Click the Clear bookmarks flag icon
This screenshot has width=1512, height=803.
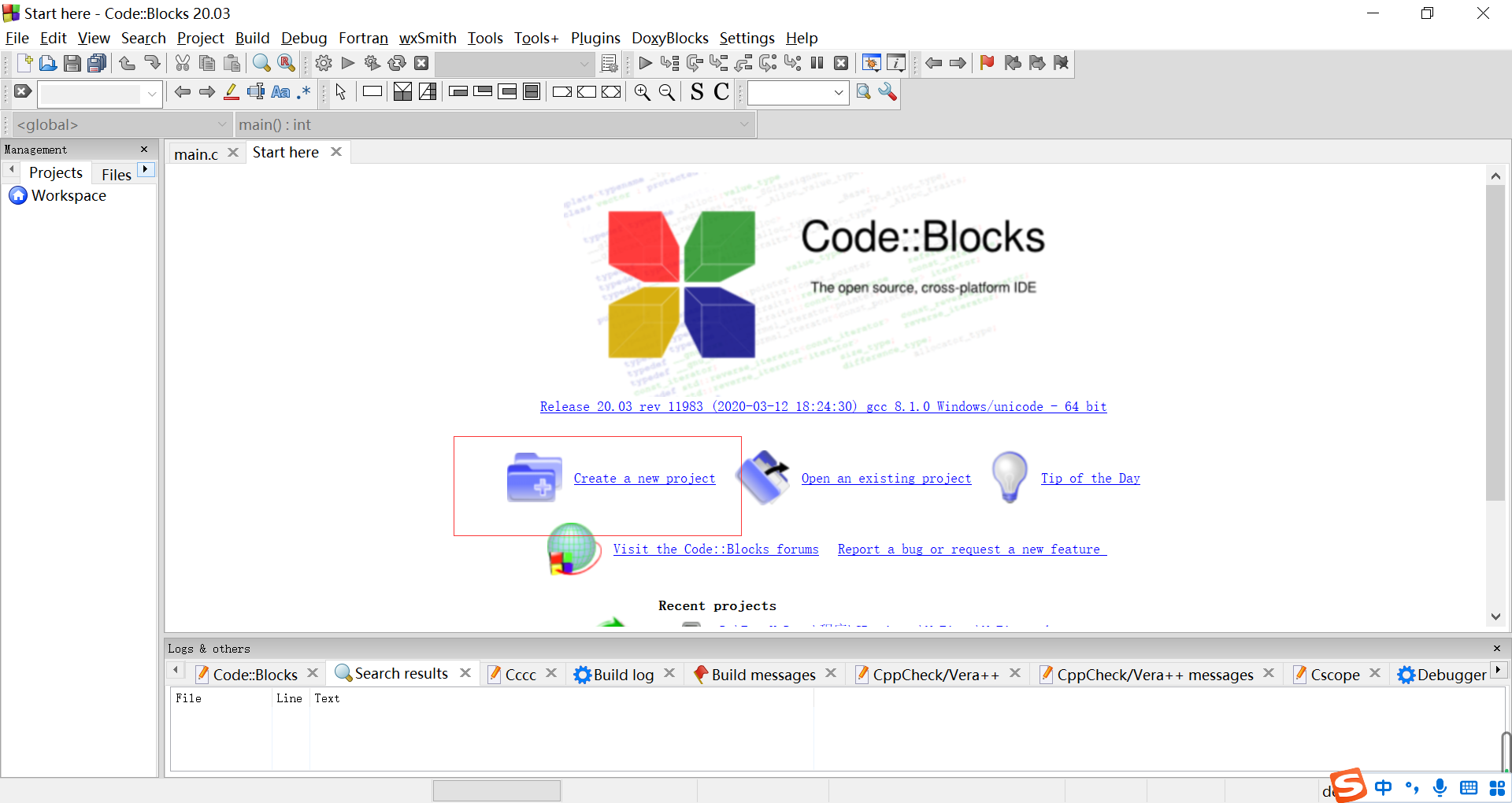pos(1061,63)
